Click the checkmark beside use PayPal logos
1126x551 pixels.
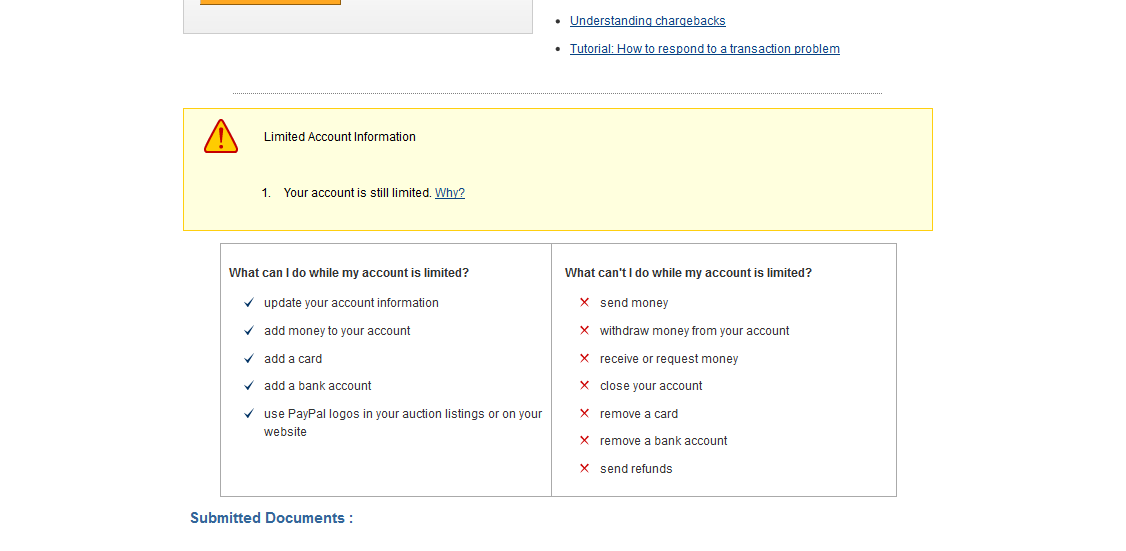[x=249, y=414]
